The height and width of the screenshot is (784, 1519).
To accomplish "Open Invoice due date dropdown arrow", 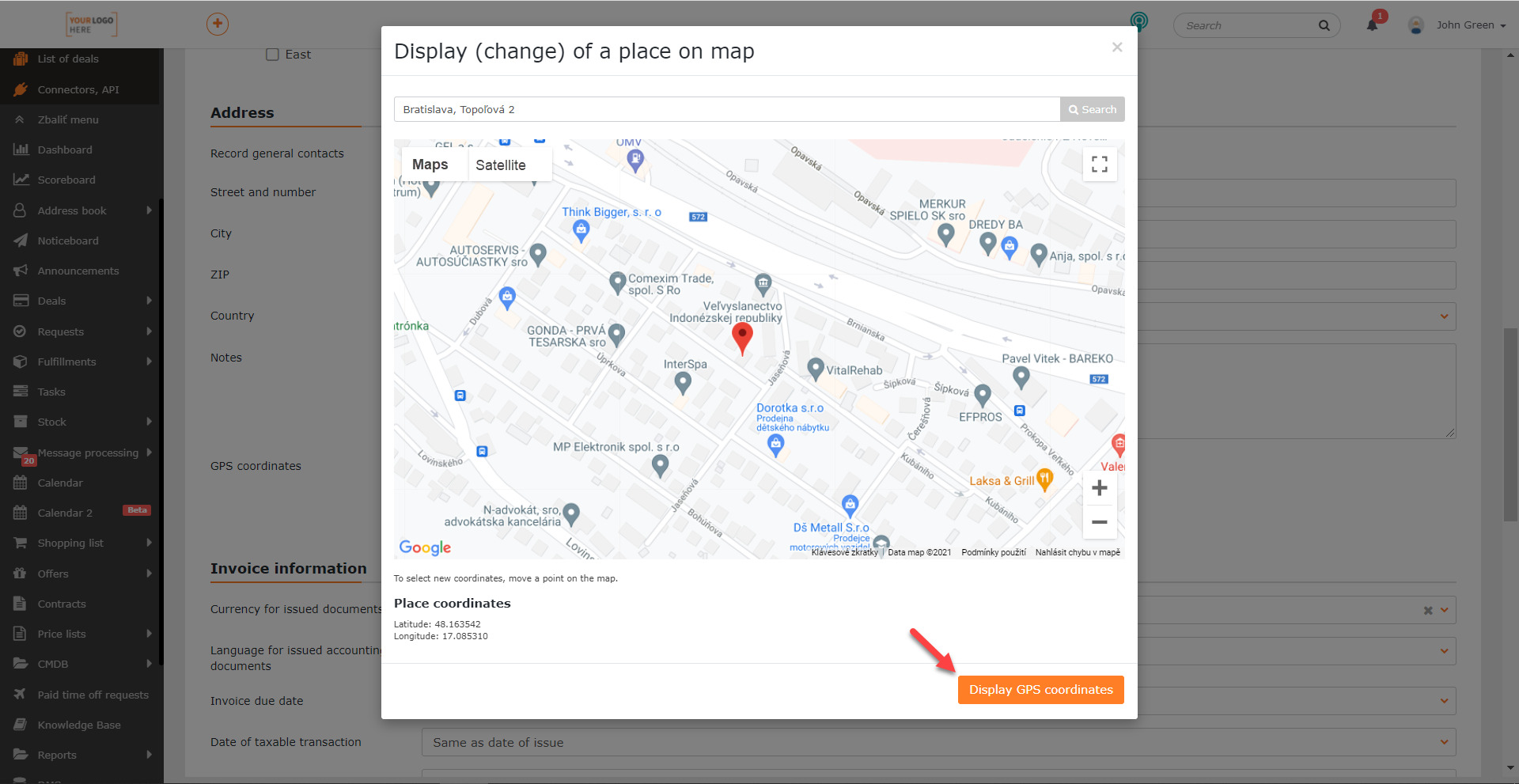I will point(1444,701).
